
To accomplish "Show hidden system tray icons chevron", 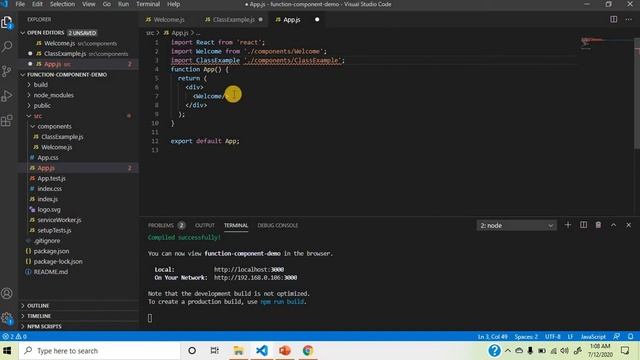I will [508, 351].
